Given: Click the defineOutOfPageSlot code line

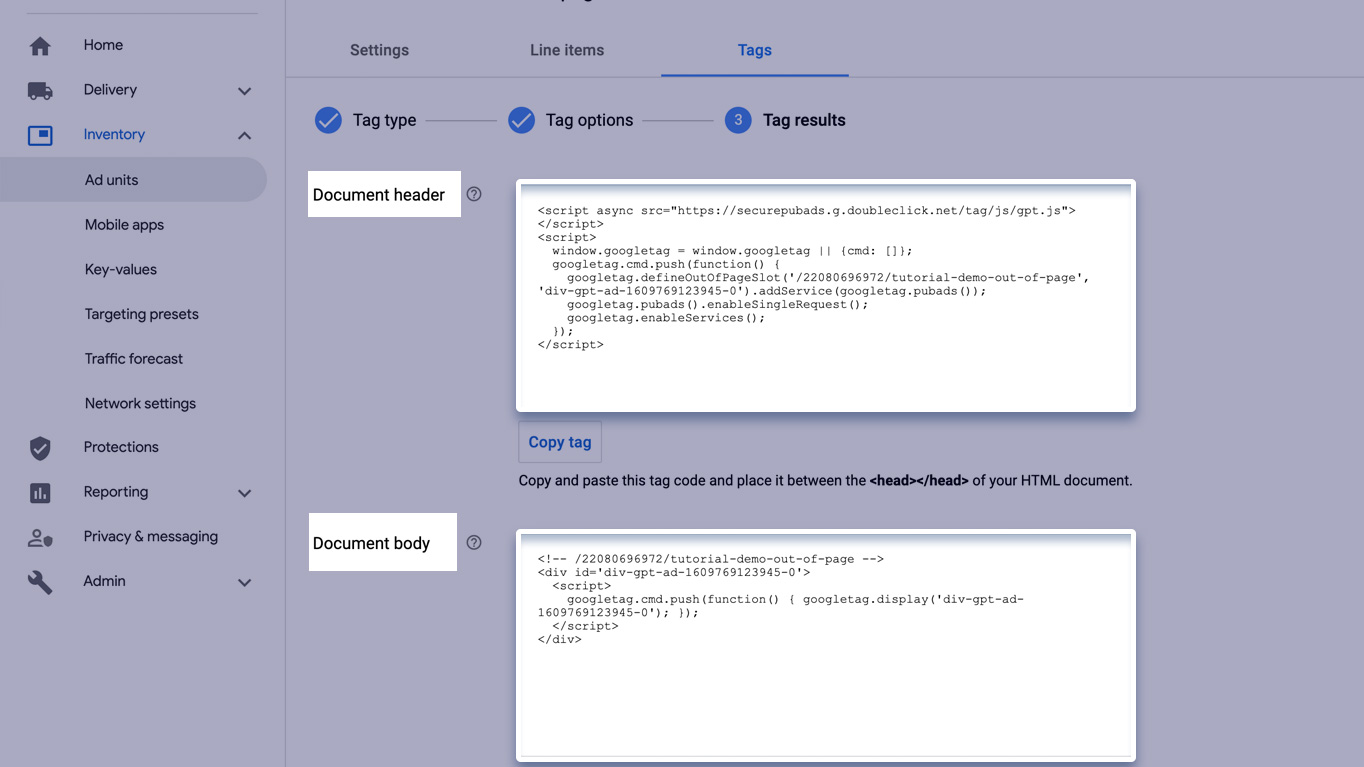Looking at the screenshot, I should click(828, 278).
